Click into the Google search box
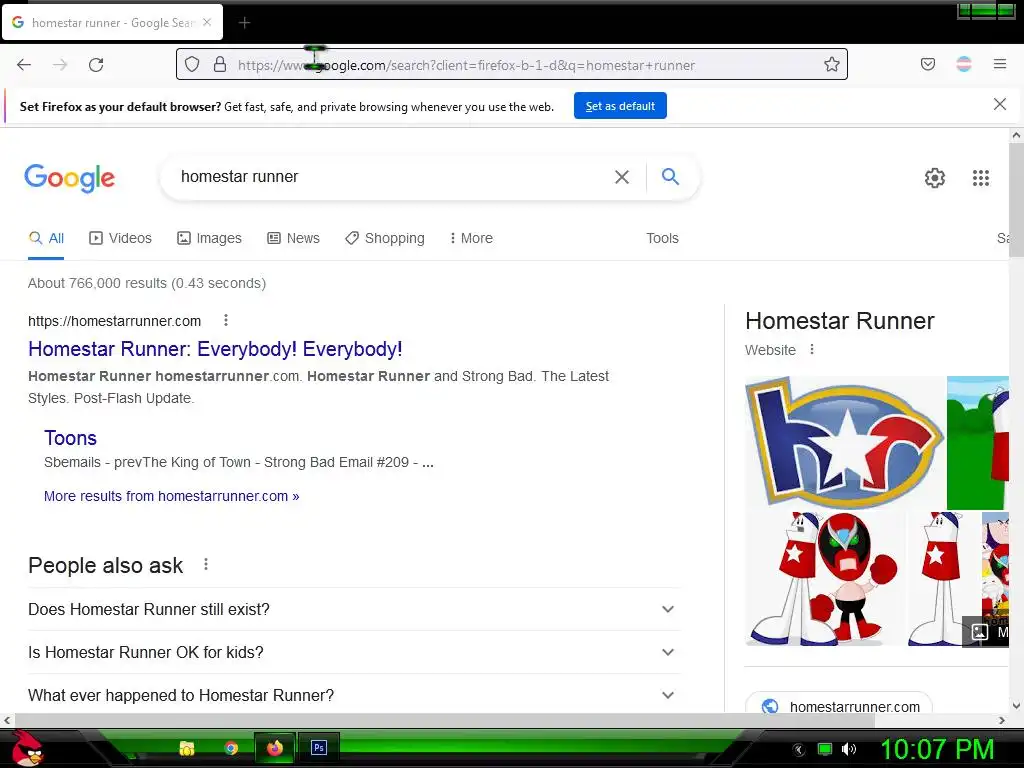Screen dimensions: 1024x768 click(392, 177)
